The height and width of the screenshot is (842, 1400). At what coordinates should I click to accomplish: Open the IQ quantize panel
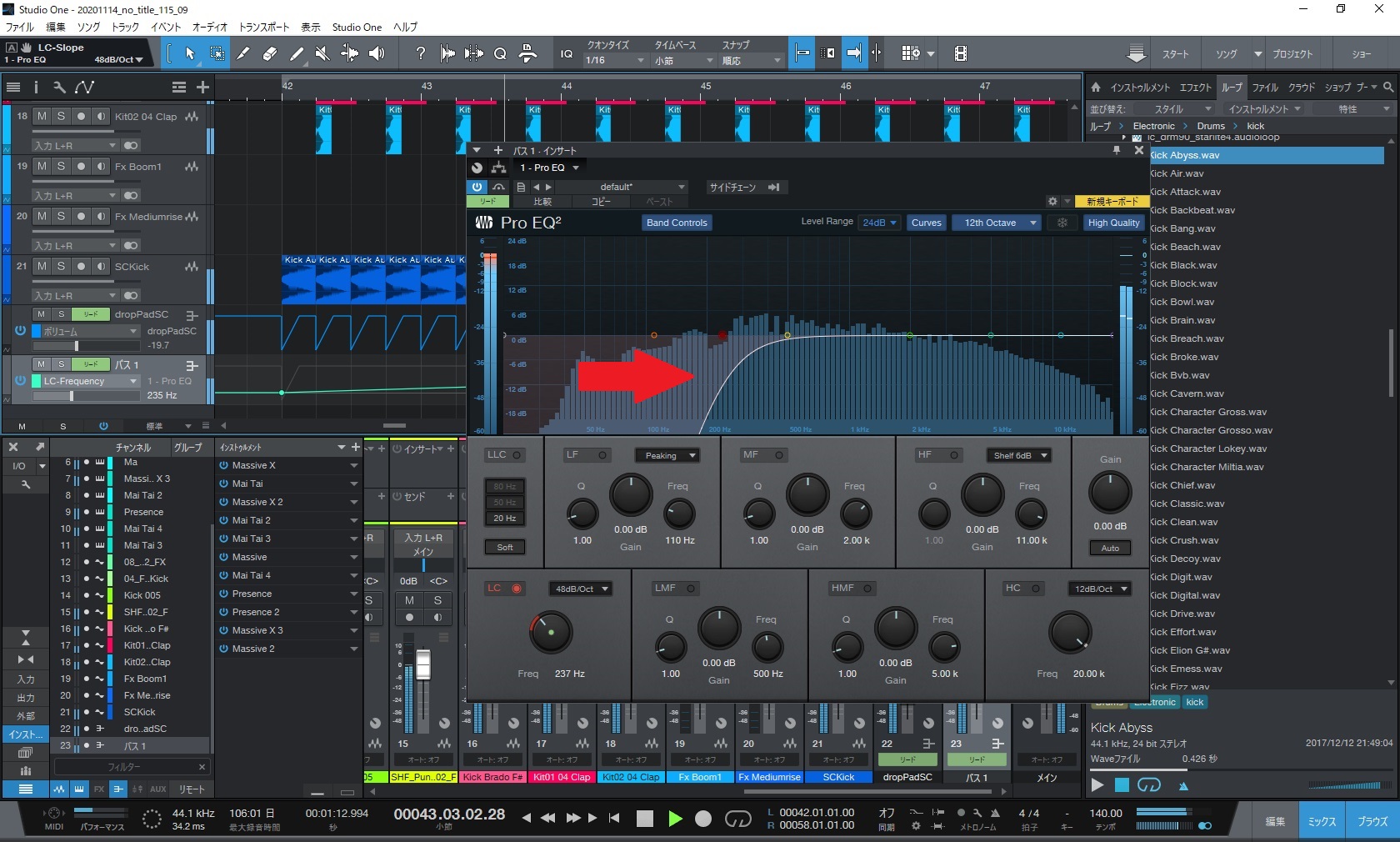tap(567, 53)
